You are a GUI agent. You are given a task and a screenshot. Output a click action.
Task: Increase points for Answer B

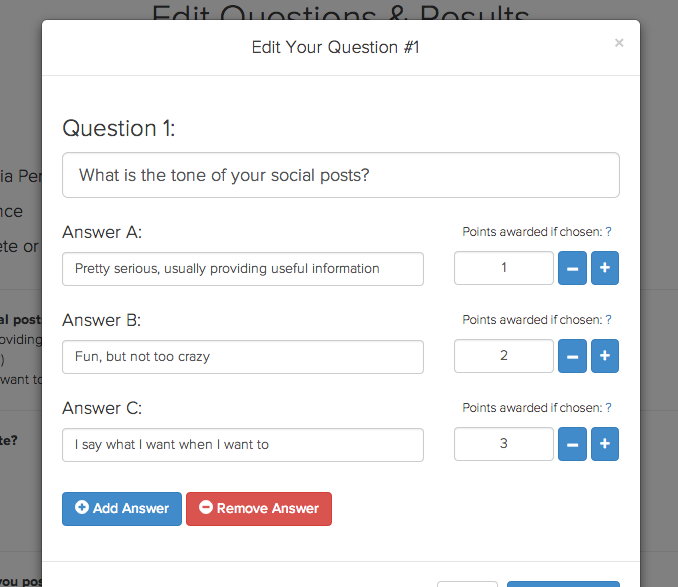coord(605,356)
